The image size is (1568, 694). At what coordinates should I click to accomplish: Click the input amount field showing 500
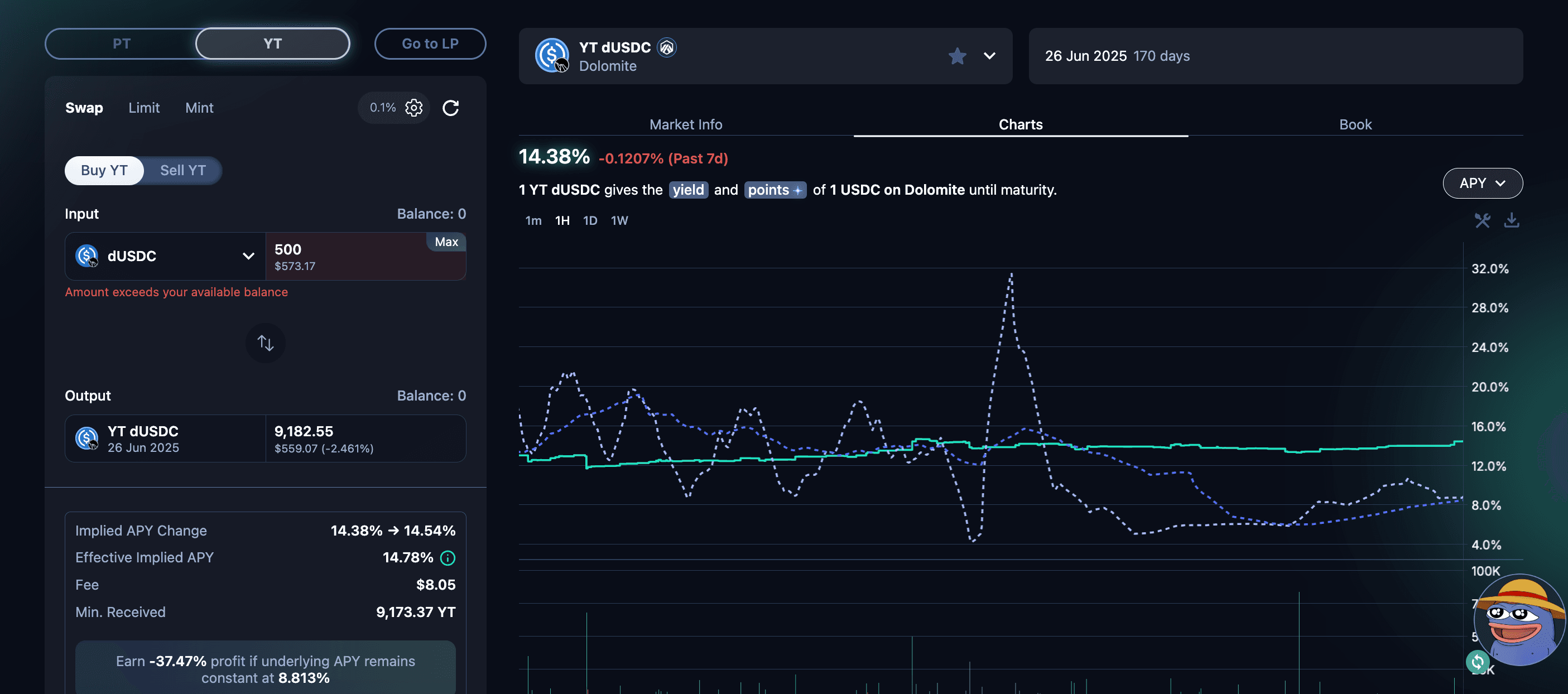tap(365, 256)
